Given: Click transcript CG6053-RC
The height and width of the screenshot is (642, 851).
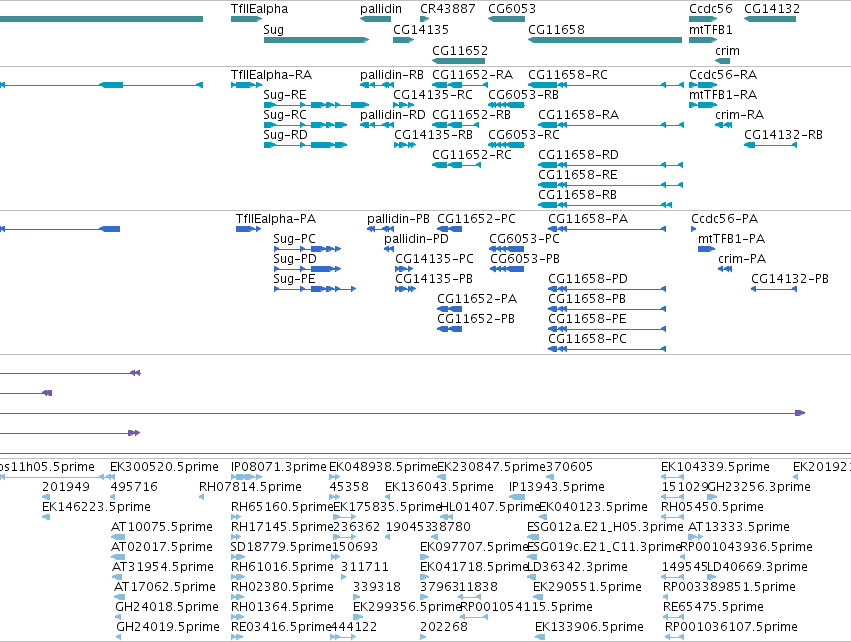Looking at the screenshot, I should point(506,145).
